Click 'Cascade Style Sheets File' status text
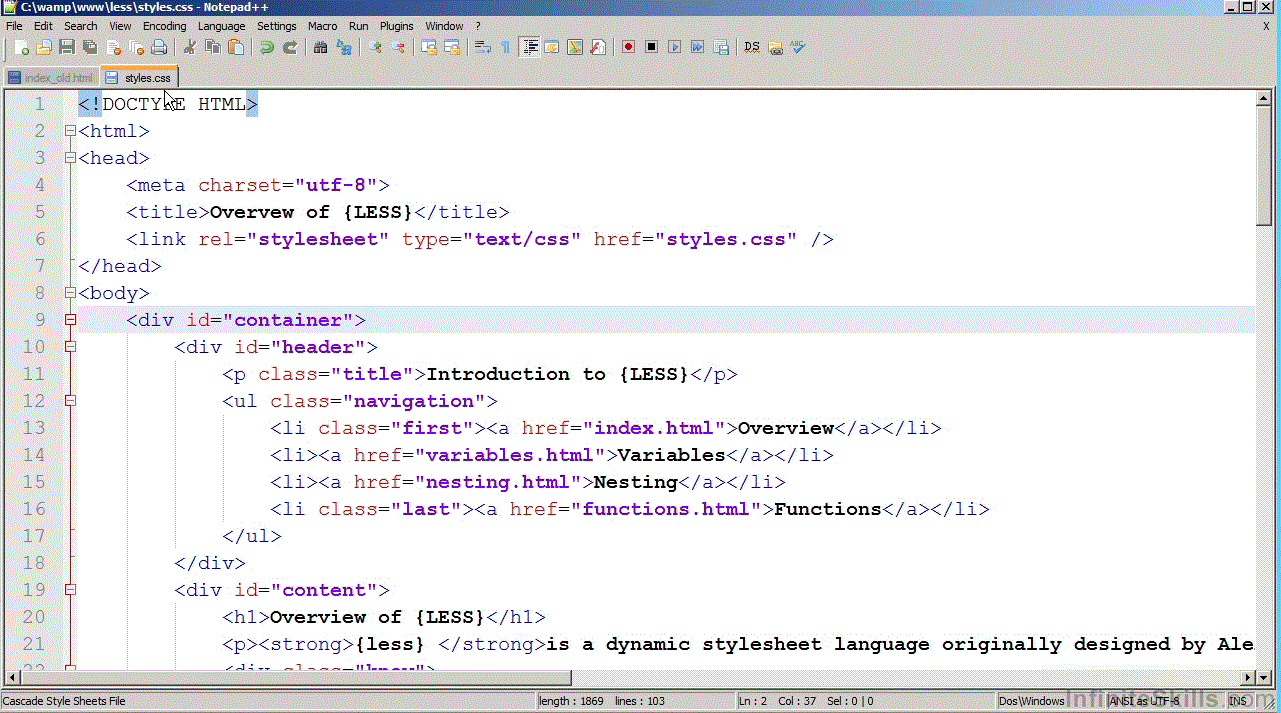Viewport: 1281px width, 713px height. tap(65, 701)
